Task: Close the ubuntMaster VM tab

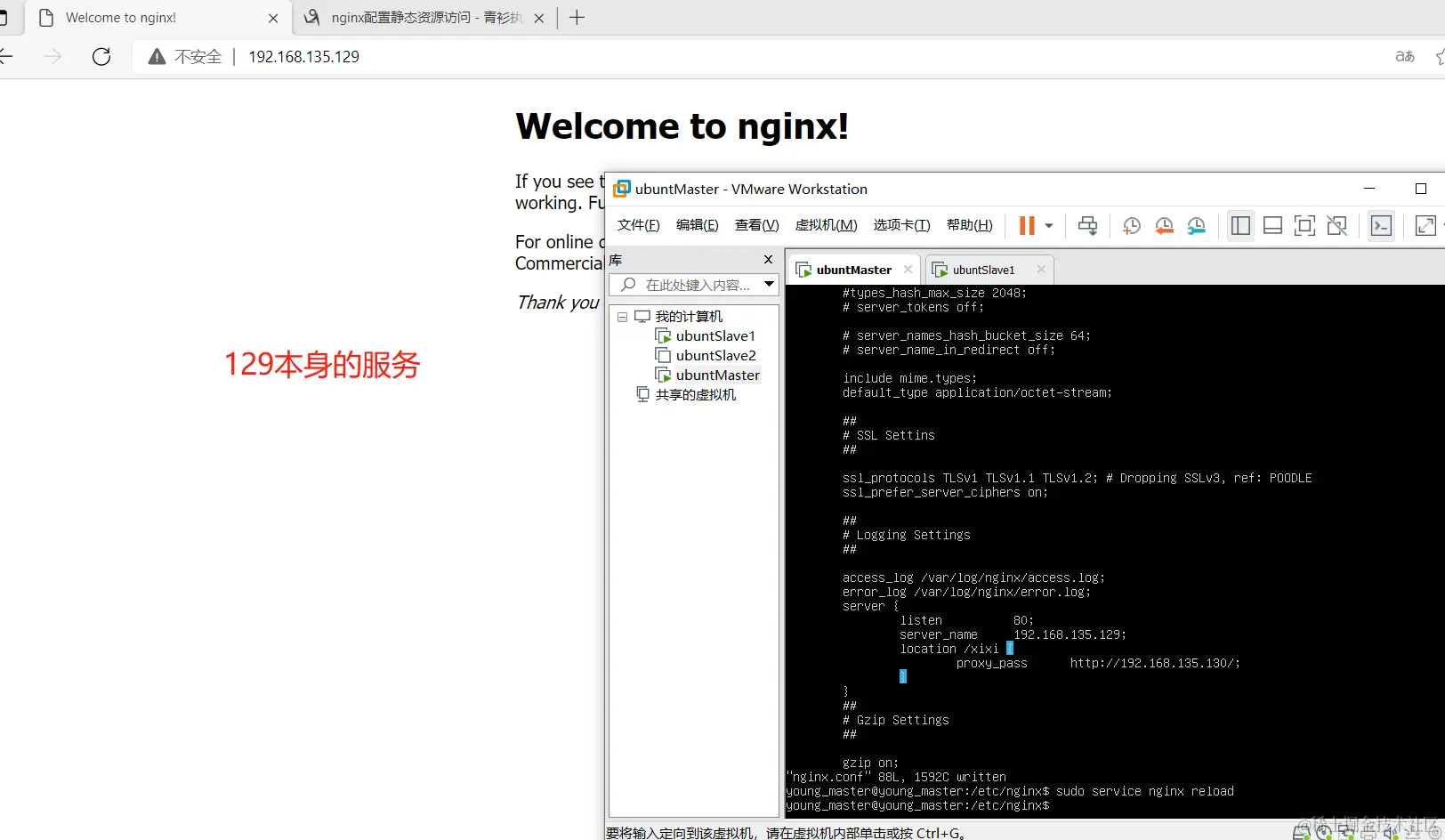Action: coord(908,270)
